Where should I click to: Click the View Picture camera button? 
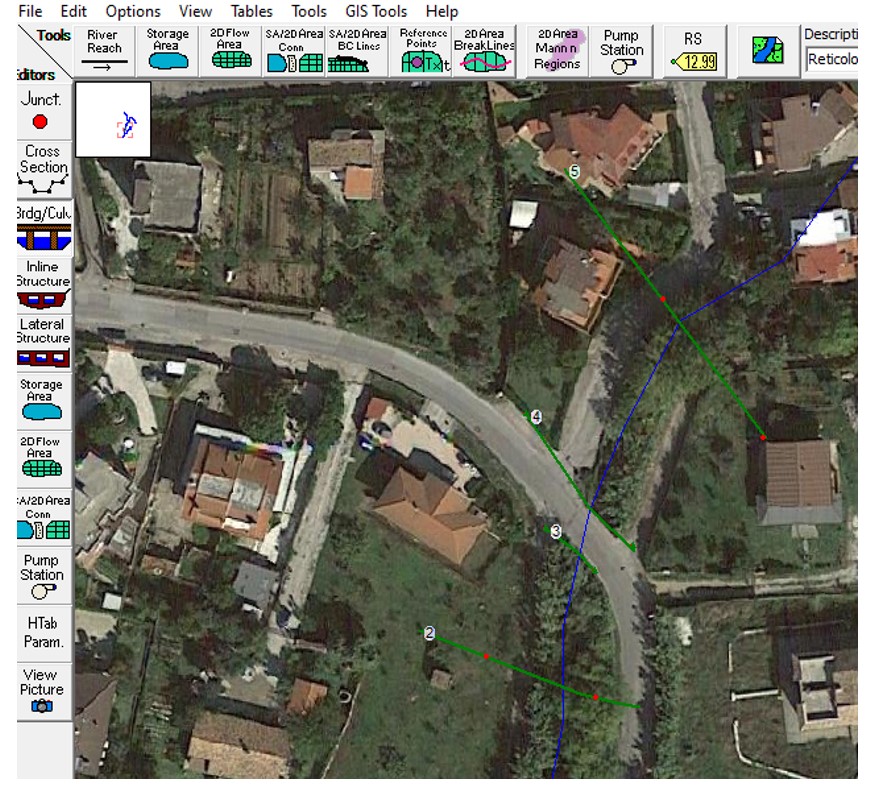pos(42,690)
